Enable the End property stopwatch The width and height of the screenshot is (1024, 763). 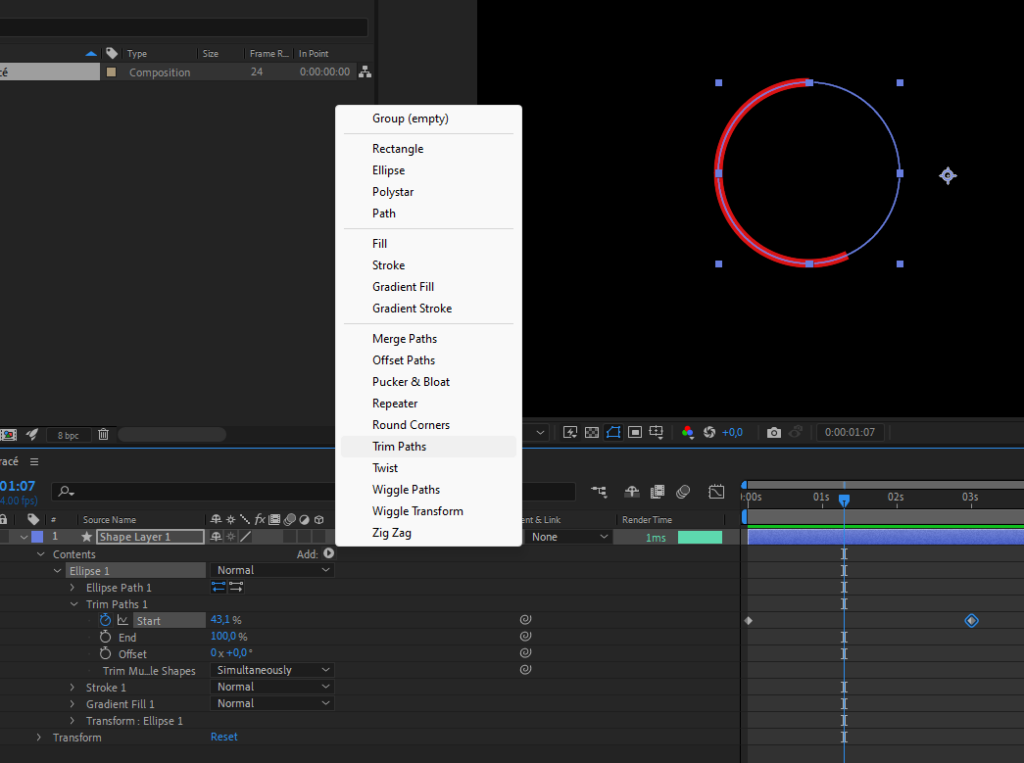(x=105, y=637)
